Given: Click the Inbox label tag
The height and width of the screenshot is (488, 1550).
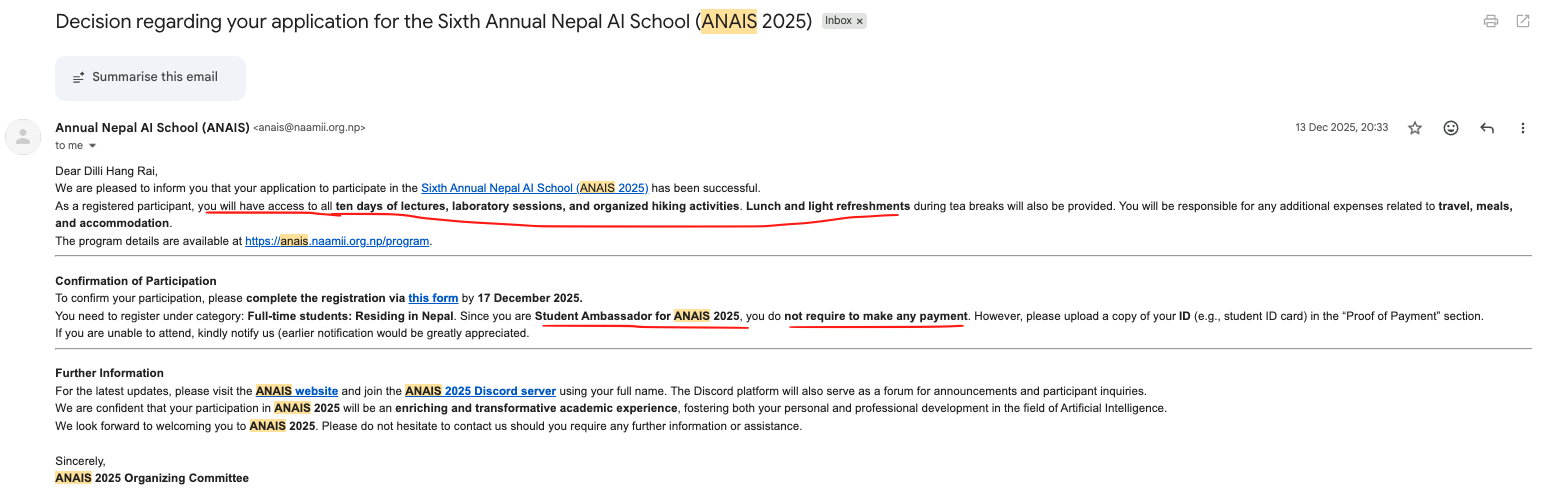Looking at the screenshot, I should coord(838,21).
